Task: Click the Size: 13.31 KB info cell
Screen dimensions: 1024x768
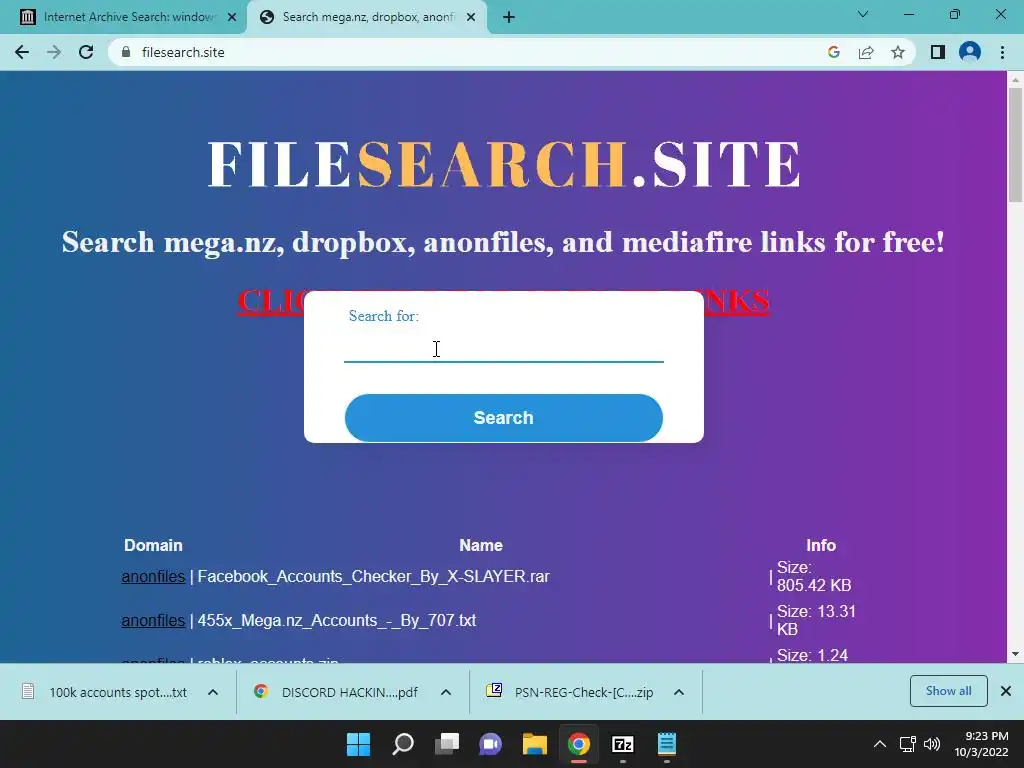Action: coord(816,620)
